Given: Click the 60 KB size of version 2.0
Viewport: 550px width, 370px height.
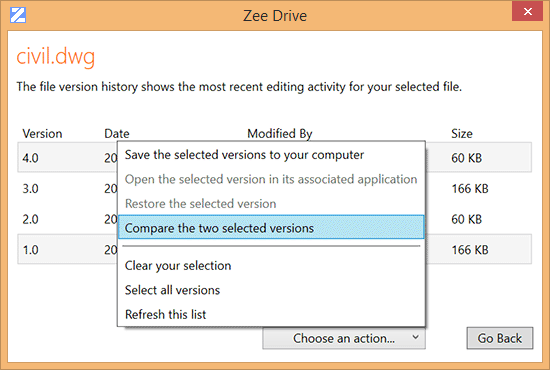Looking at the screenshot, I should 467,219.
